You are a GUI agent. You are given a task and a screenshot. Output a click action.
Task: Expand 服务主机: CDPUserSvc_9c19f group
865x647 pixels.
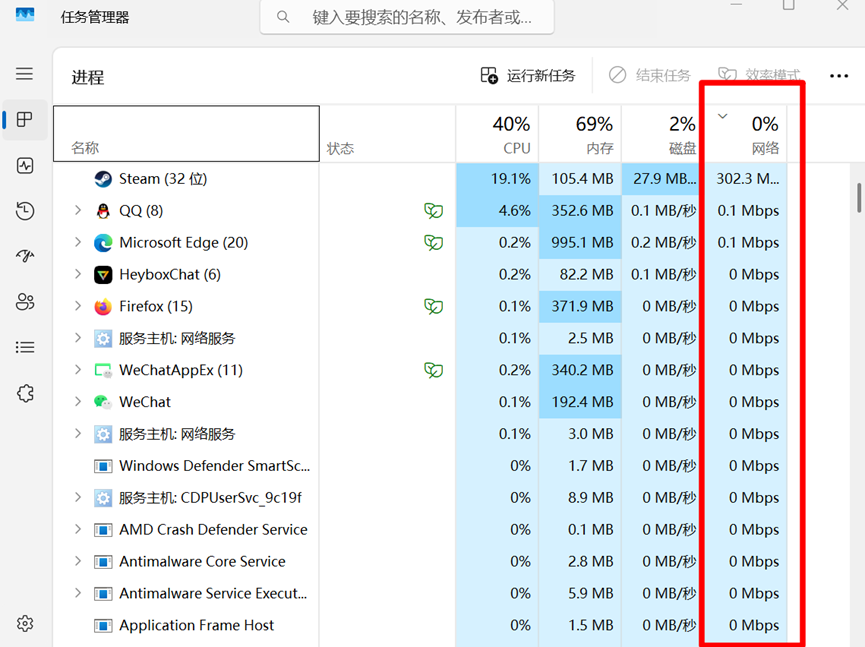click(78, 498)
